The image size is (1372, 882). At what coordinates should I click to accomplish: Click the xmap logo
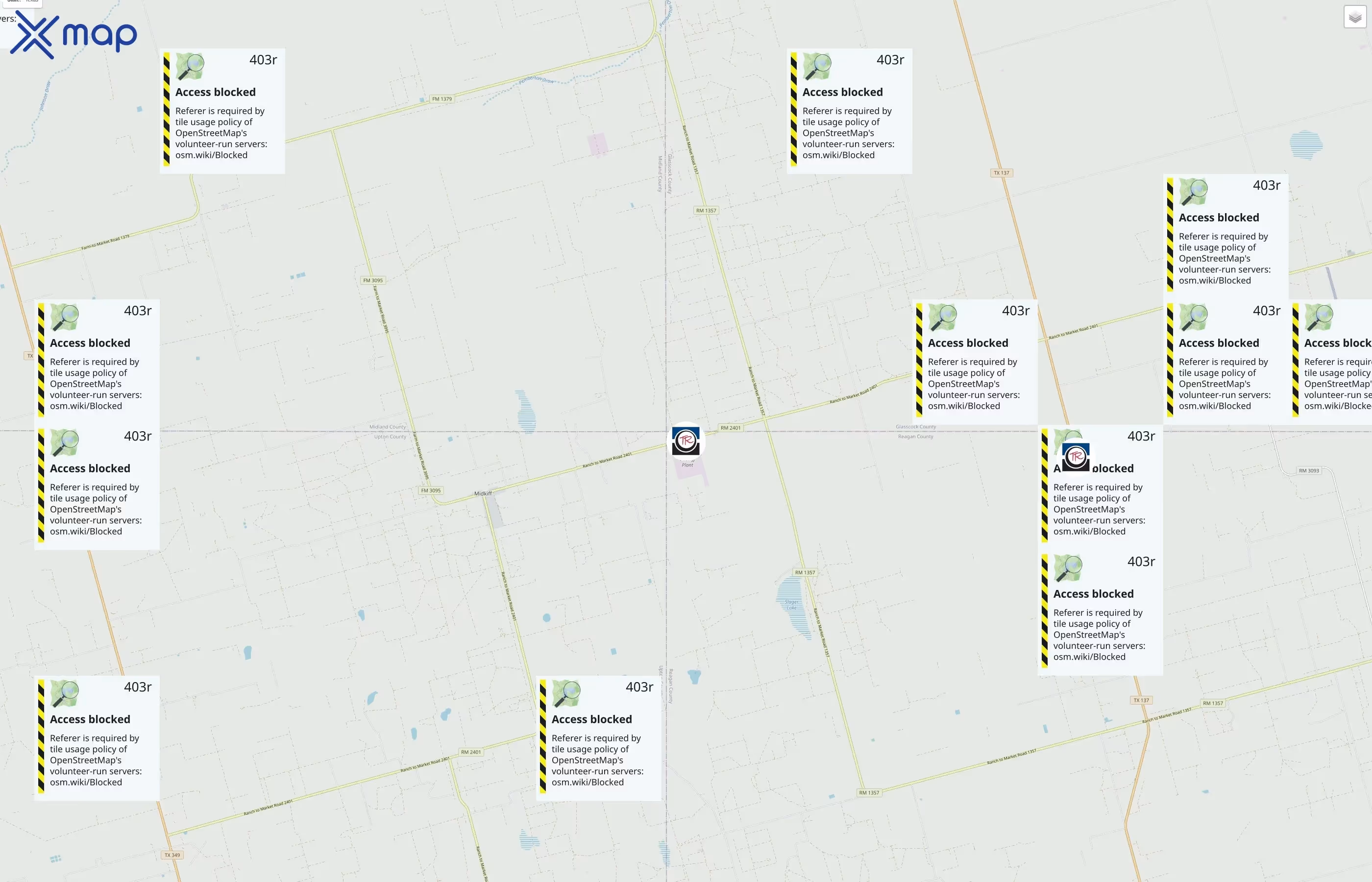[x=73, y=34]
